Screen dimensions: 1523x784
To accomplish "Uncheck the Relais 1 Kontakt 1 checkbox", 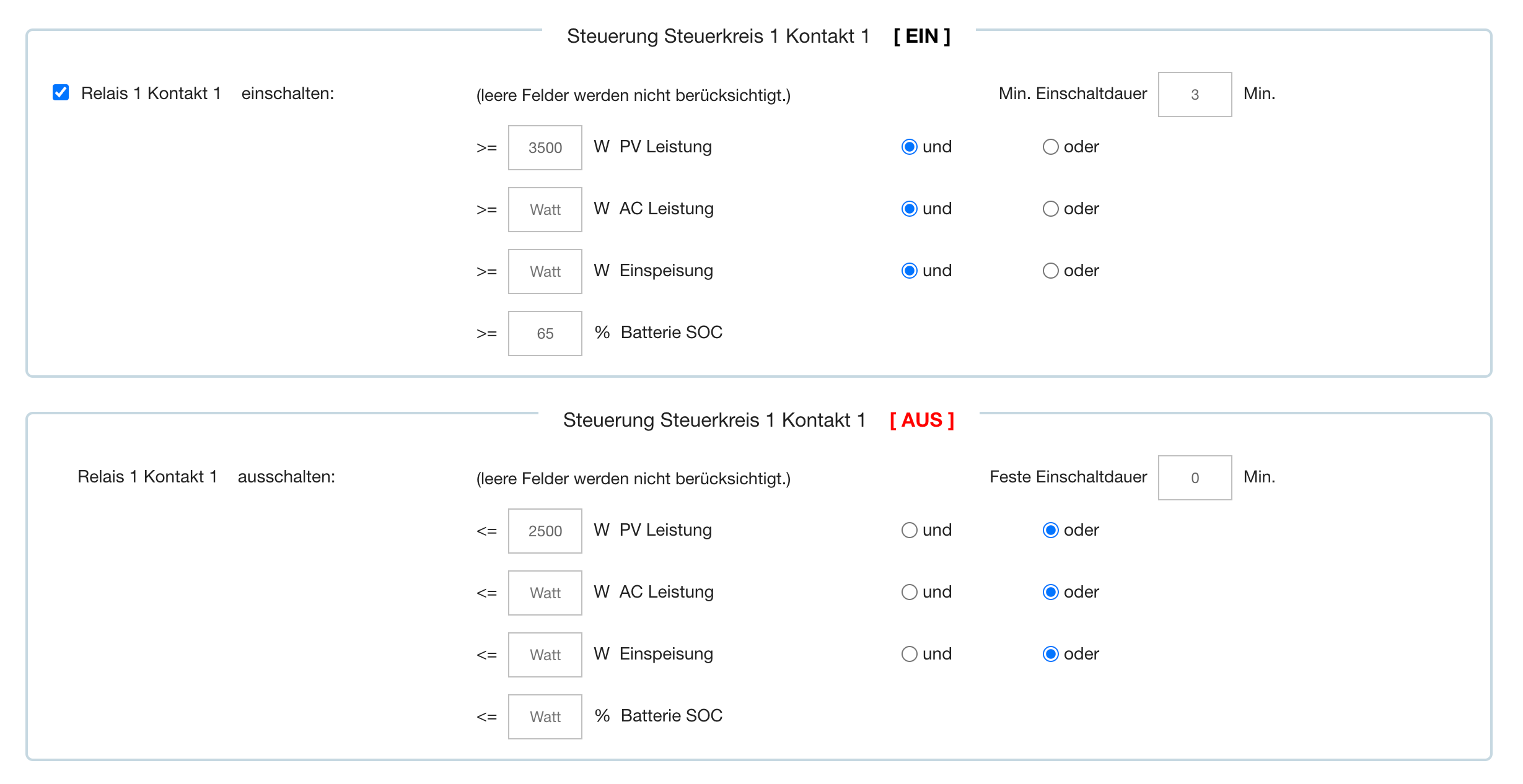I will [61, 93].
